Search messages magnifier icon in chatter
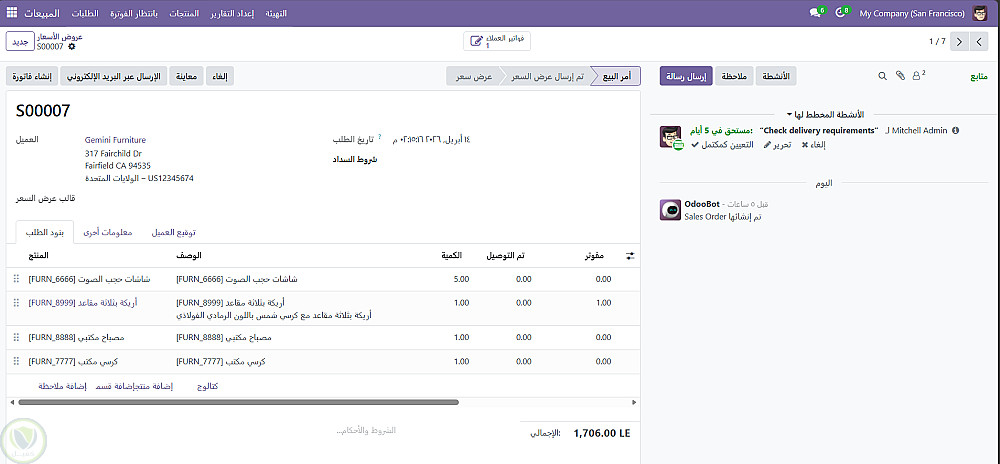 [883, 76]
